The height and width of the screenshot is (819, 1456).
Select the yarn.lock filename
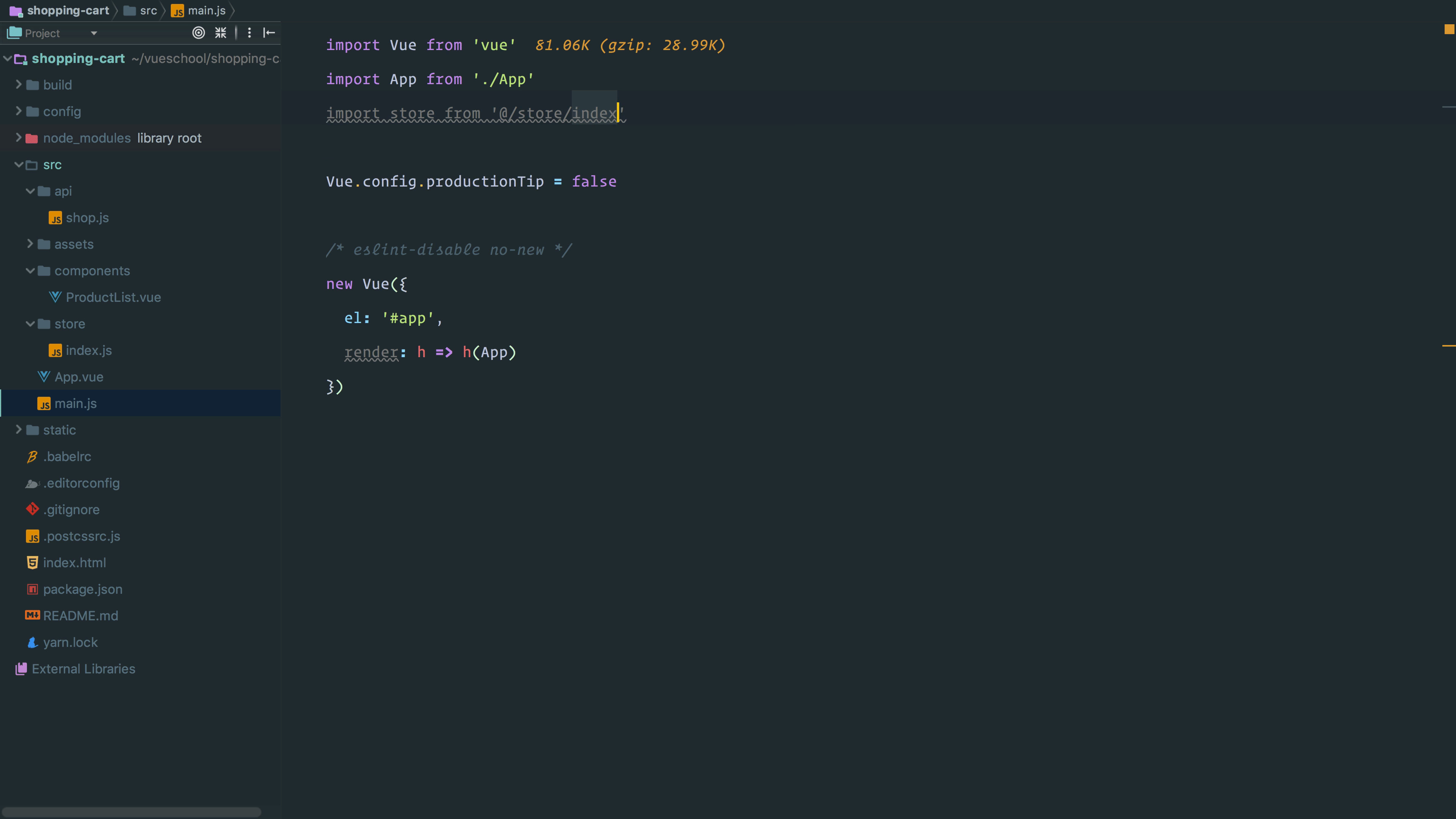click(70, 643)
